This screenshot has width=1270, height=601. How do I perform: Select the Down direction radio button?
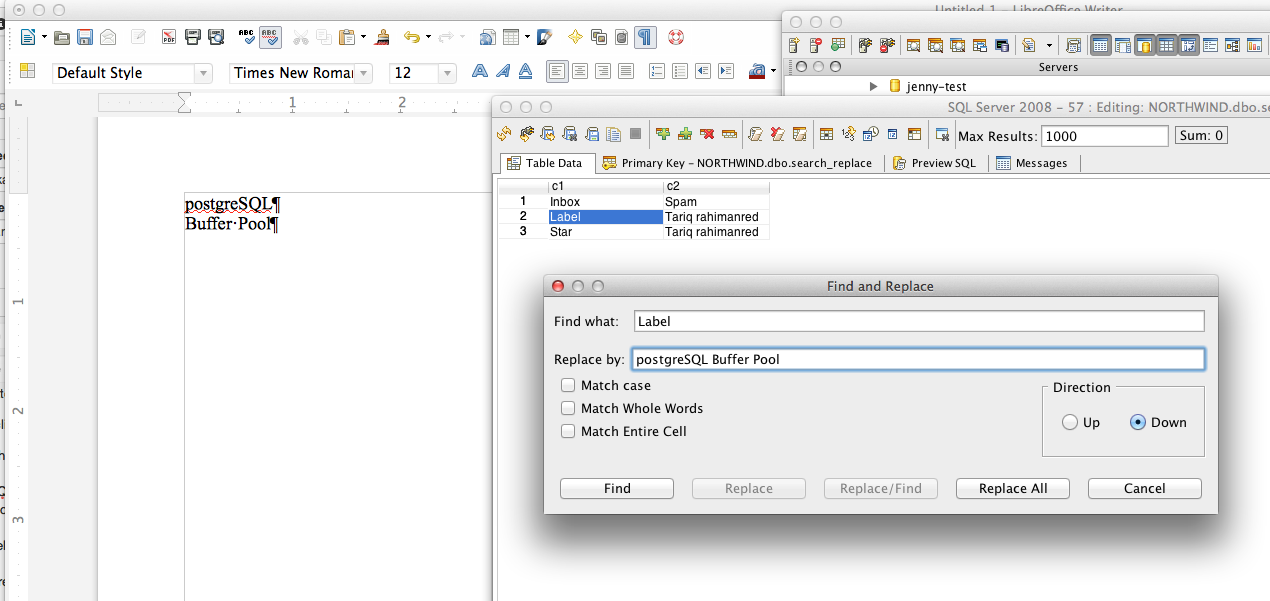[1137, 422]
